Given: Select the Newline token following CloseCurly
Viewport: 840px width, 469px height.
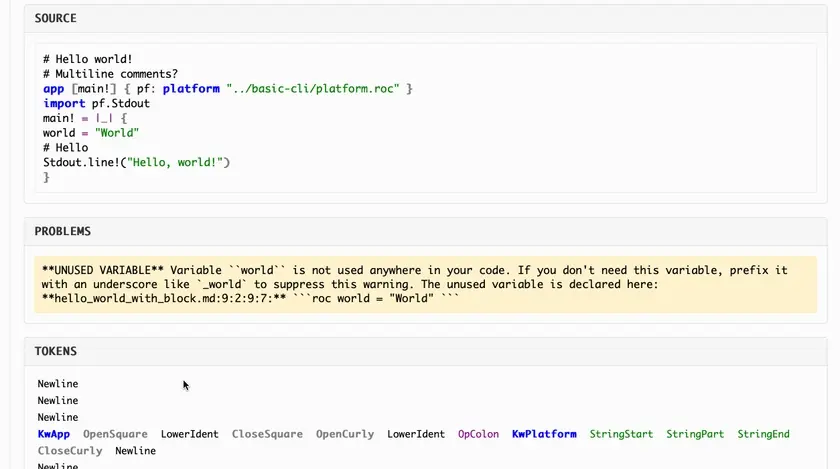Looking at the screenshot, I should click(136, 451).
